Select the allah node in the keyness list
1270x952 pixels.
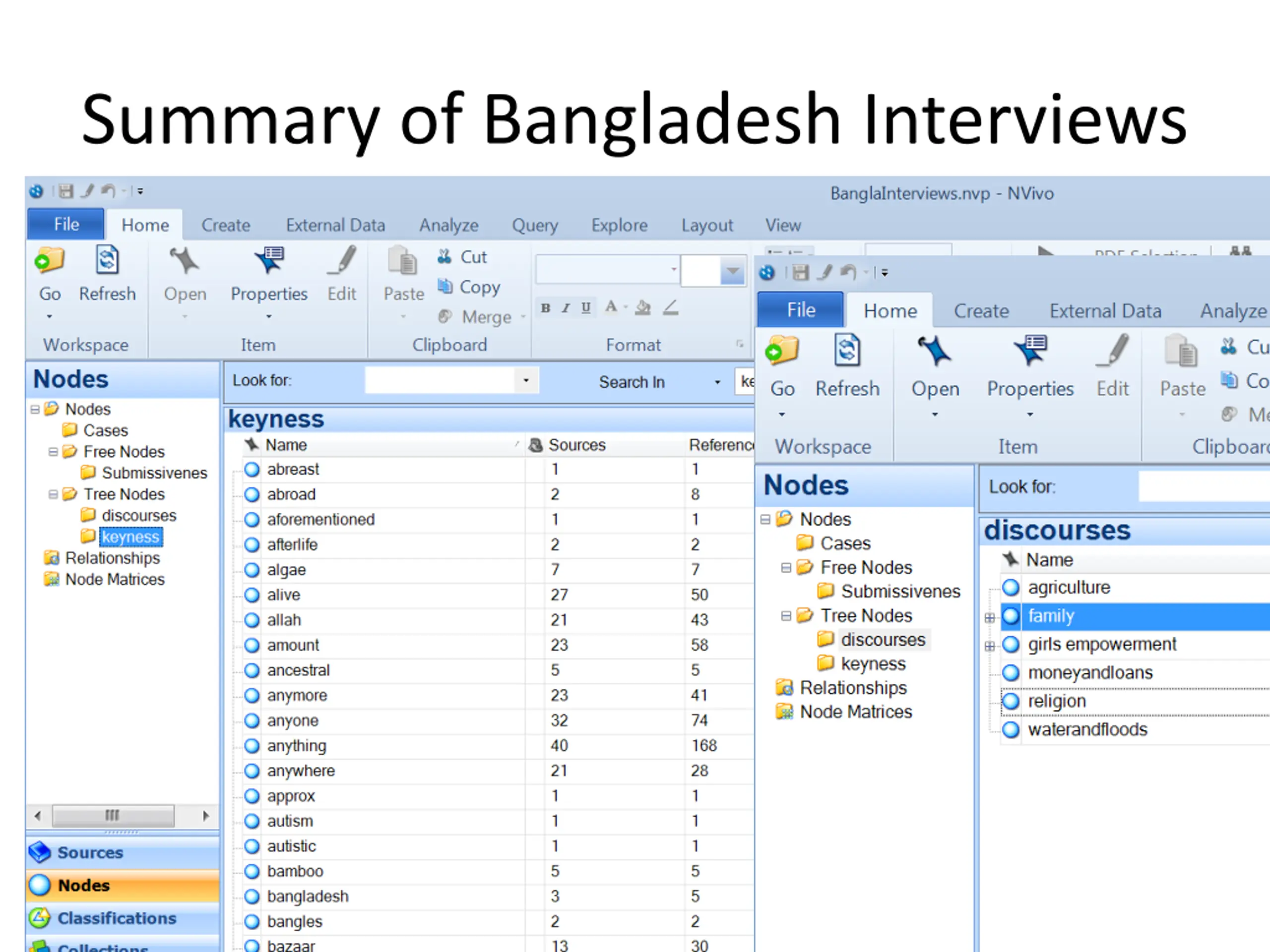point(284,620)
